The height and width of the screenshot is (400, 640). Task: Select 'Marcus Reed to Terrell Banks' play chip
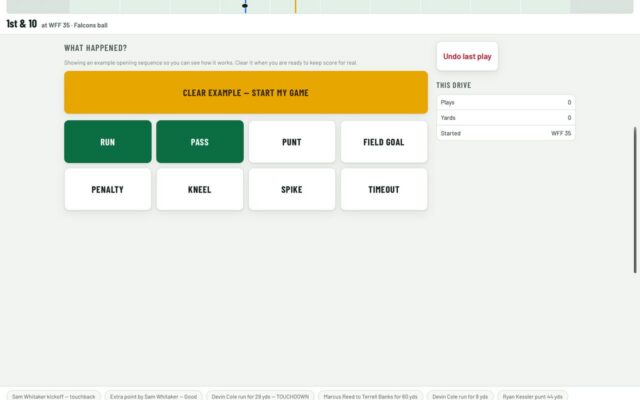point(371,396)
